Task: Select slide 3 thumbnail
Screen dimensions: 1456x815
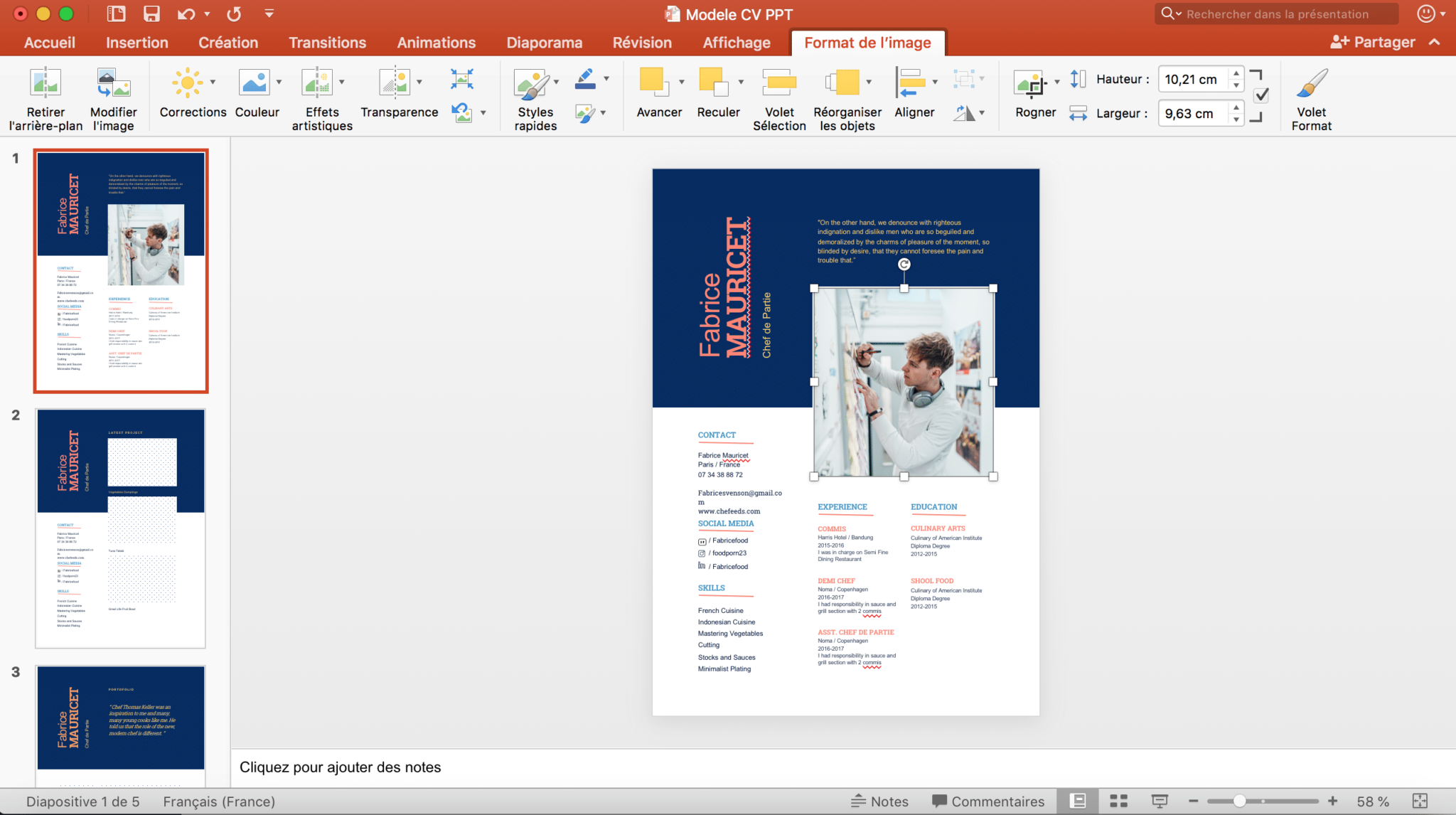Action: tap(120, 725)
